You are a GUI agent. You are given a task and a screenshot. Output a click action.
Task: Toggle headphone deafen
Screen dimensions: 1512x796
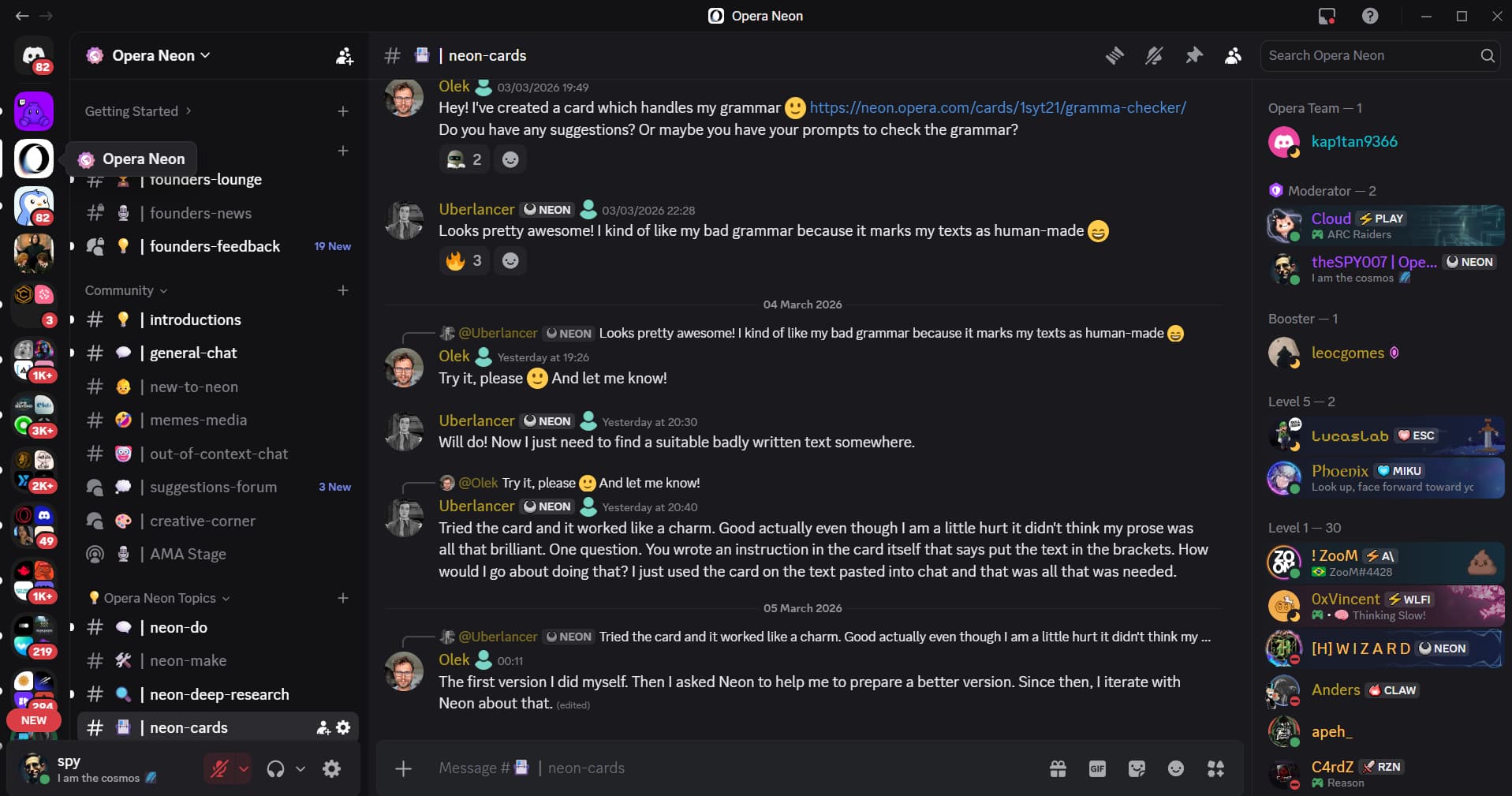275,768
